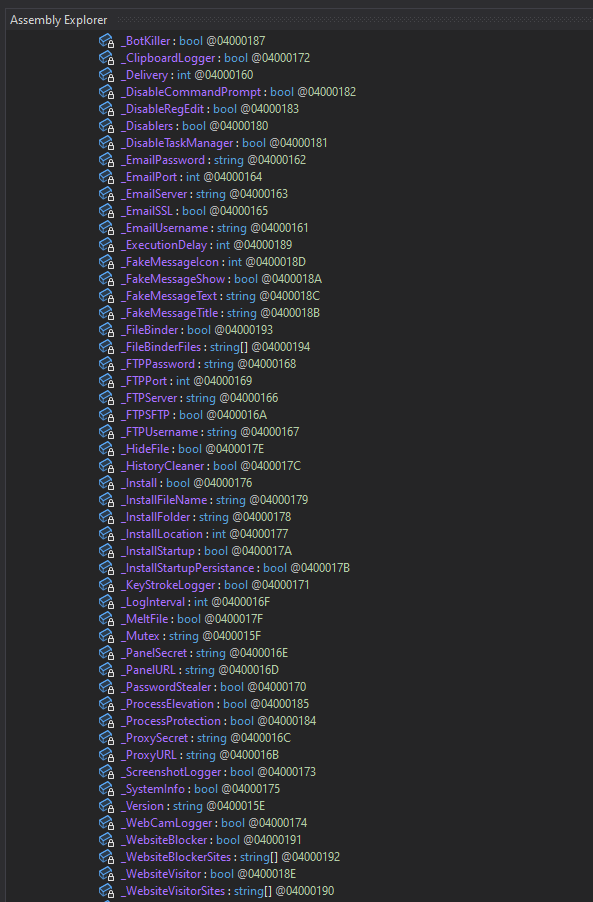Click the int type of _ExecutionDelay
Viewport: 593px width, 902px height.
(x=223, y=245)
